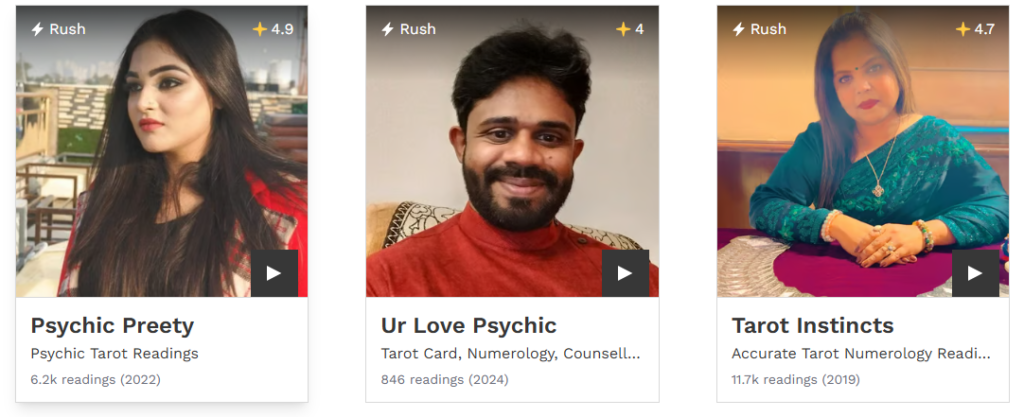This screenshot has width=1024, height=417.
Task: Open the Psychic Preety profile name
Action: pos(112,325)
